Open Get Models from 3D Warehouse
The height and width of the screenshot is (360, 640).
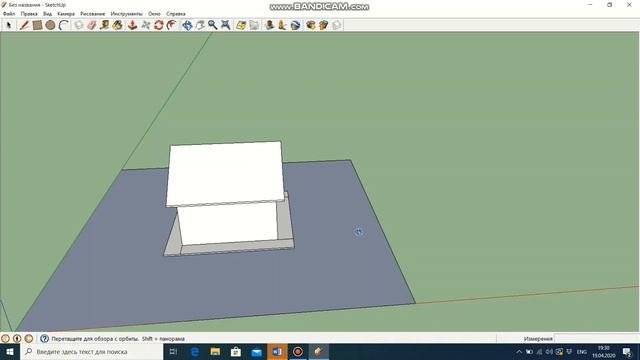pos(311,25)
